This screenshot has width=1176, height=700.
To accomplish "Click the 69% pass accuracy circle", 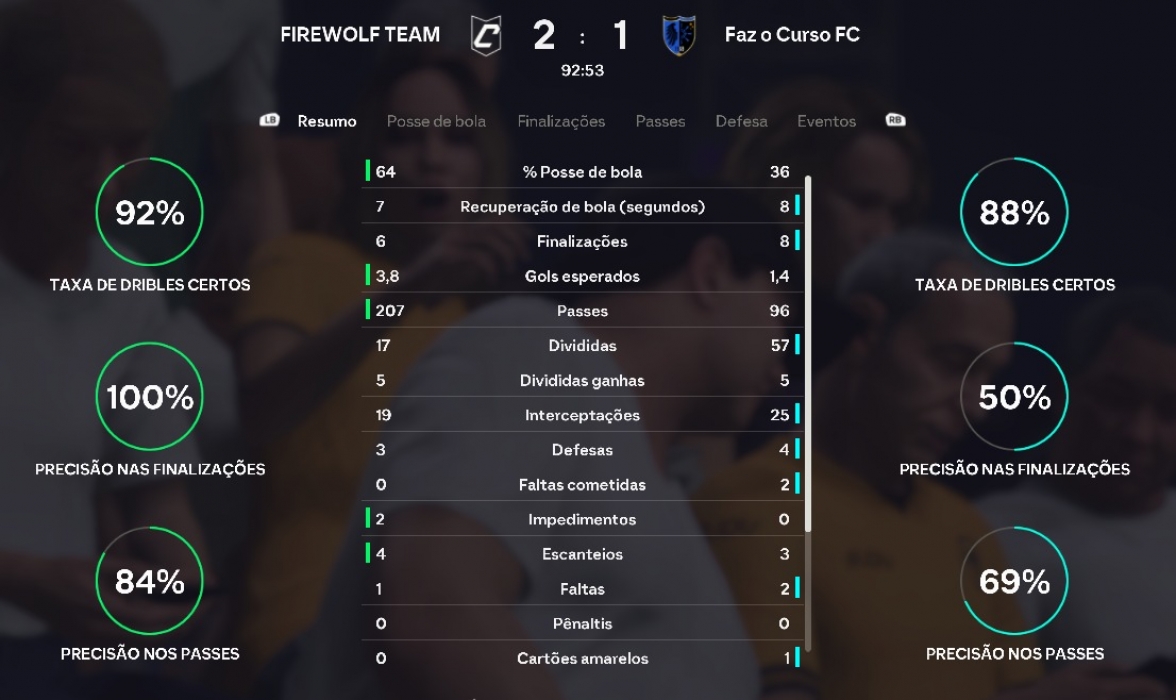I will pyautogui.click(x=1014, y=581).
